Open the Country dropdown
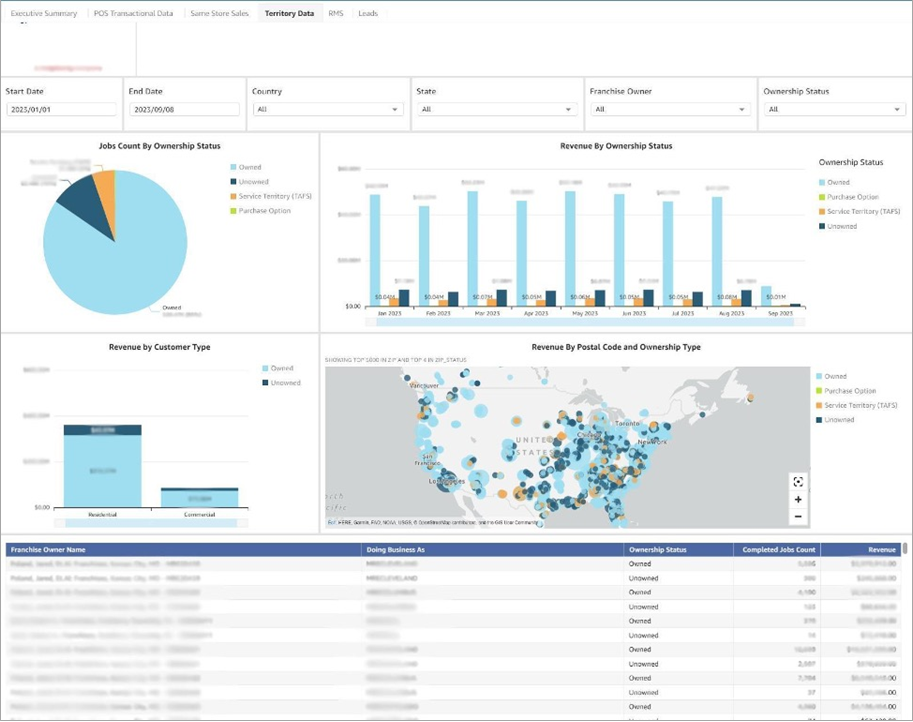This screenshot has height=722, width=913. coord(328,109)
